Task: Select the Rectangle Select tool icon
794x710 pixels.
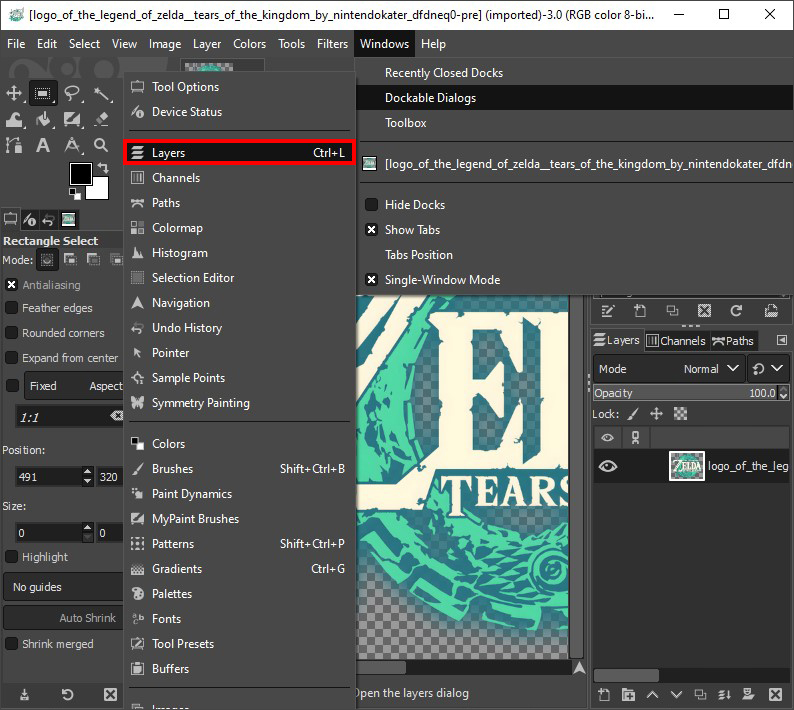Action: (43, 93)
